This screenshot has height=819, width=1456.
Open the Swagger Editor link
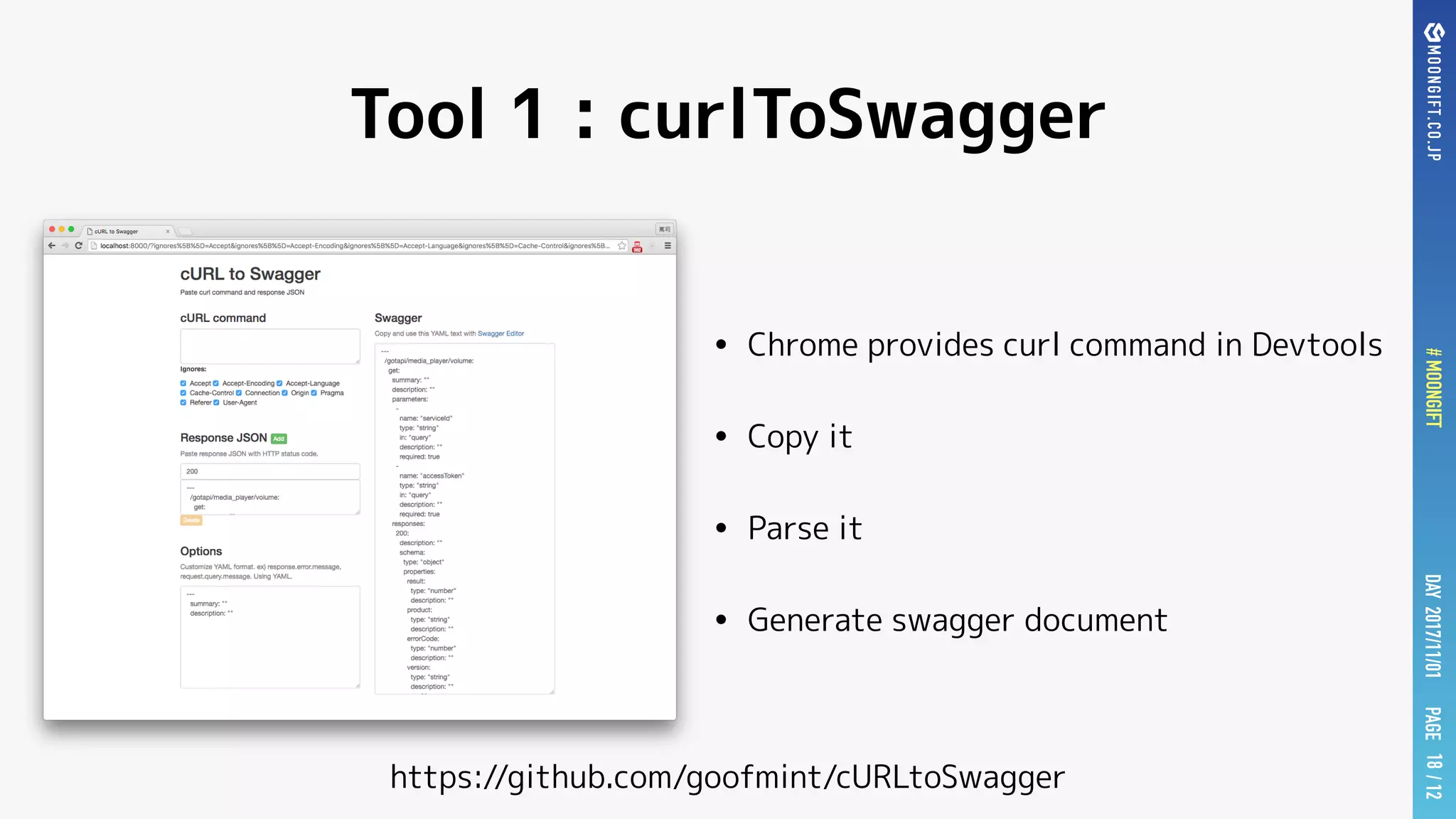[x=500, y=333]
